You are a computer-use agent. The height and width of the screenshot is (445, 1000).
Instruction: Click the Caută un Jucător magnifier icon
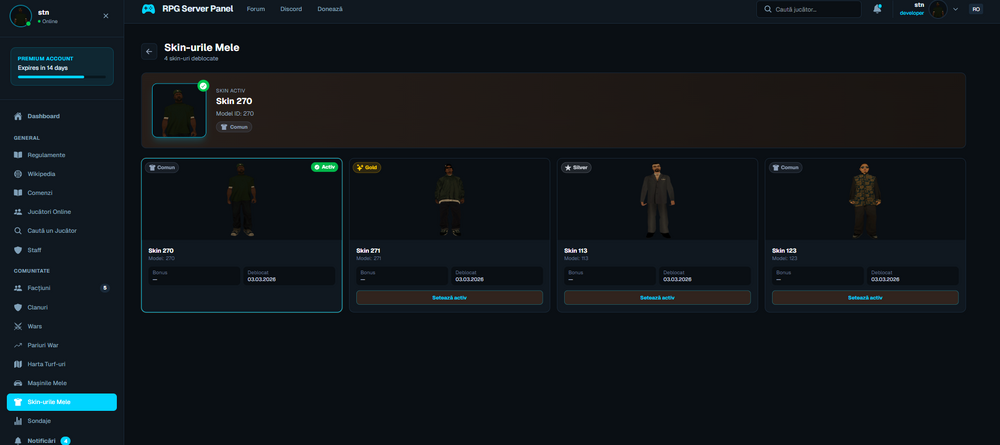pyautogui.click(x=18, y=231)
